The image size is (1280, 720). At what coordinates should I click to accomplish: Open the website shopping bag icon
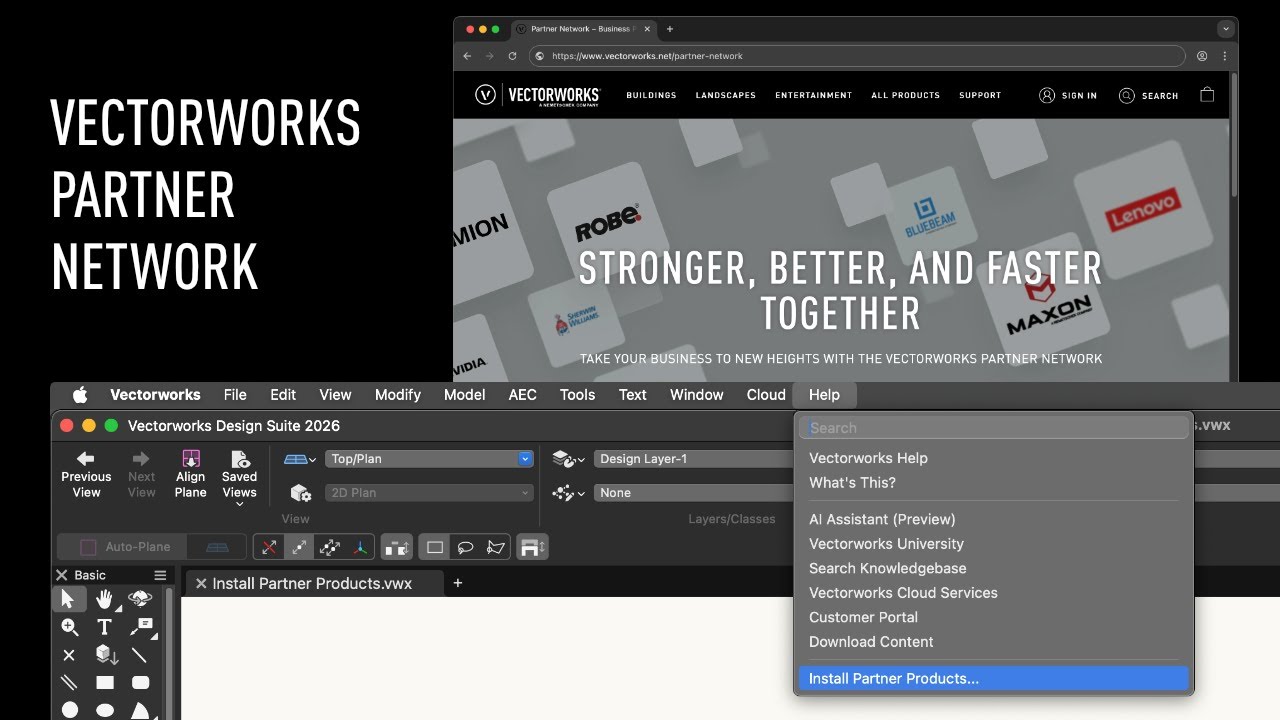(1207, 95)
